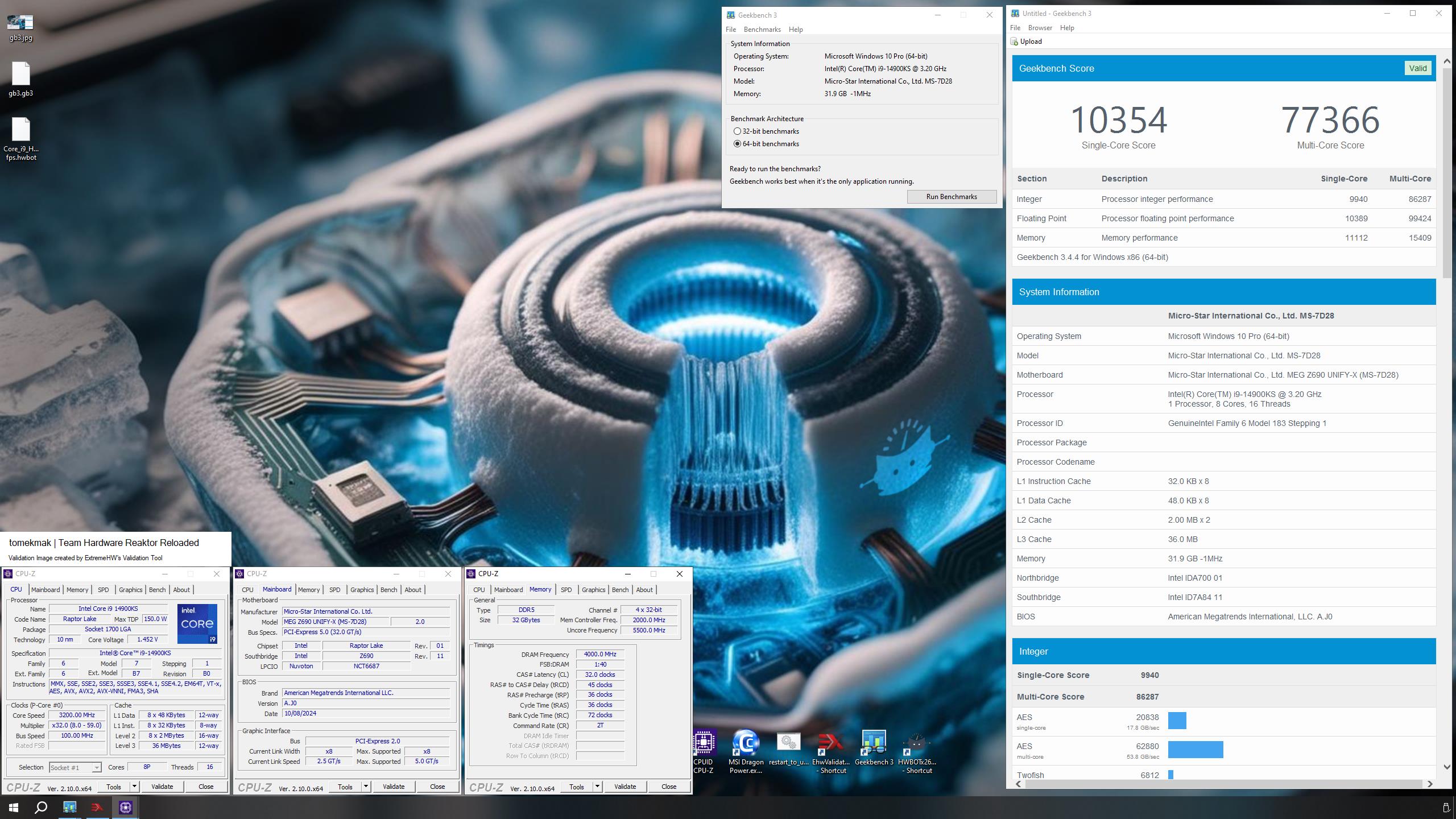
Task: Click Tools button in CPU-Z Memory window
Action: [x=576, y=787]
